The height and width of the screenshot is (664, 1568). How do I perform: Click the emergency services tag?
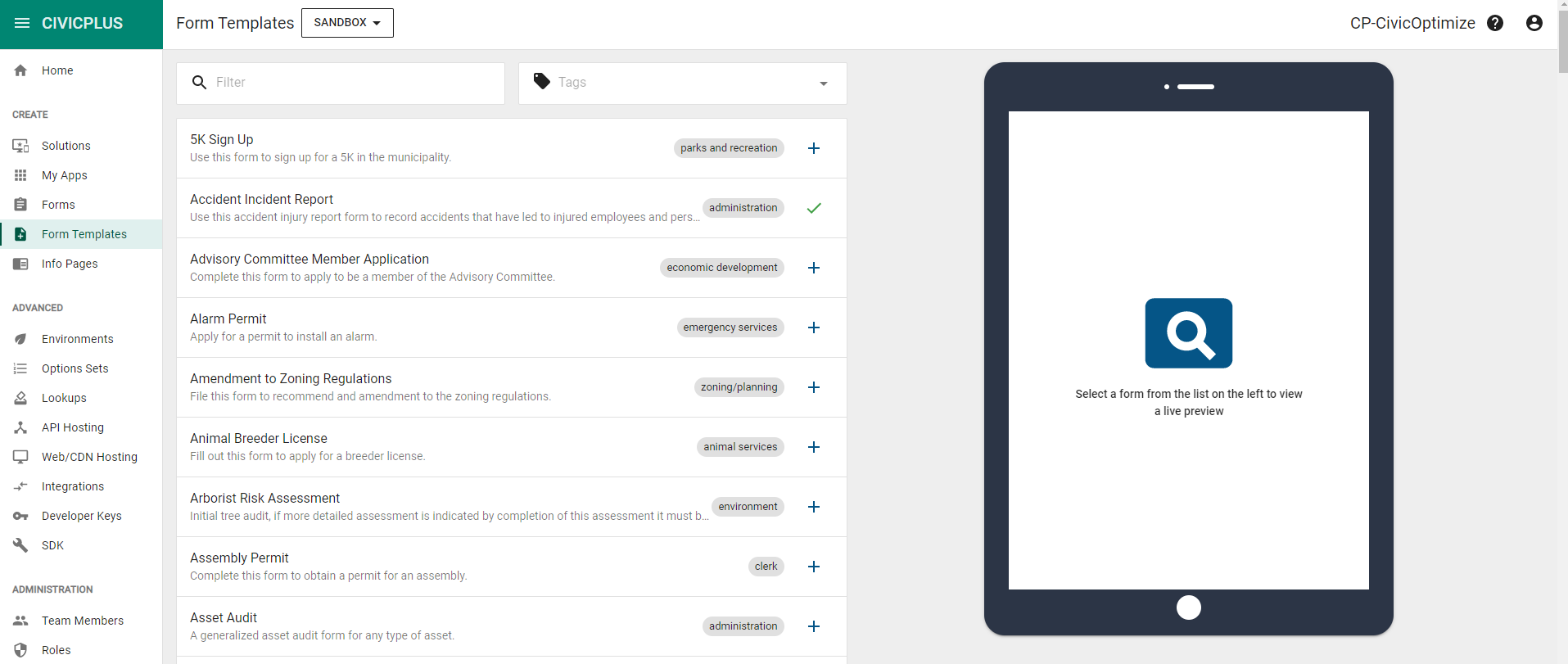(x=730, y=327)
